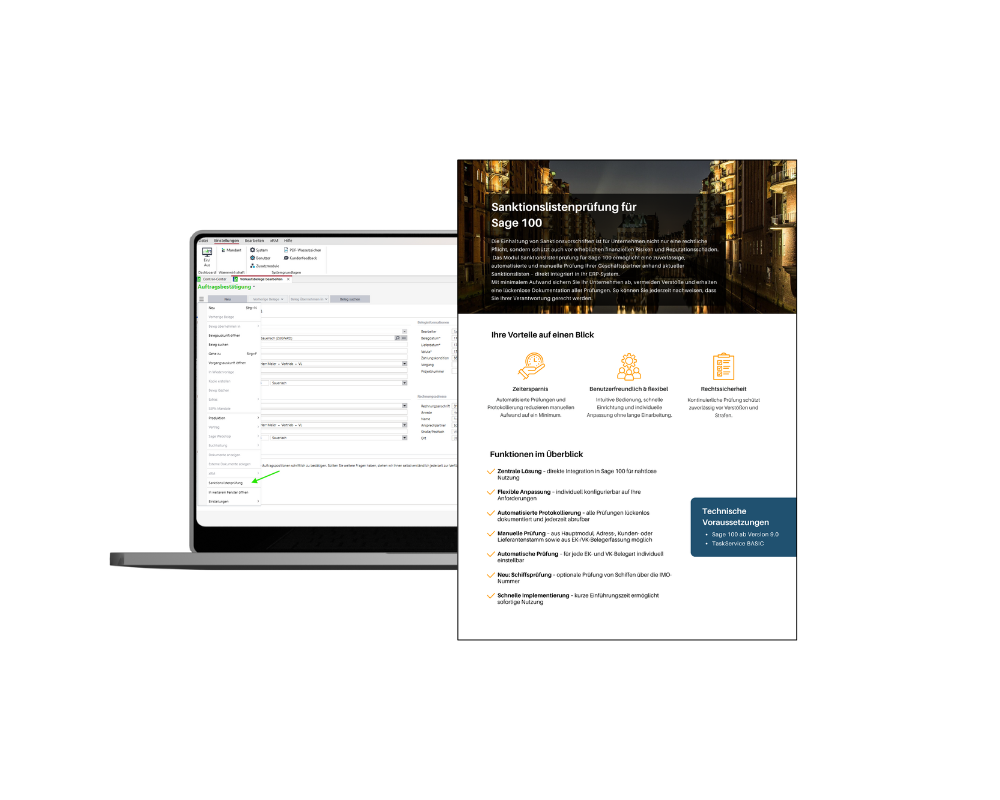Image resolution: width=1000 pixels, height=800 pixels.
Task: Click the Ein/Aus dashboard monitor icon
Action: click(x=207, y=254)
